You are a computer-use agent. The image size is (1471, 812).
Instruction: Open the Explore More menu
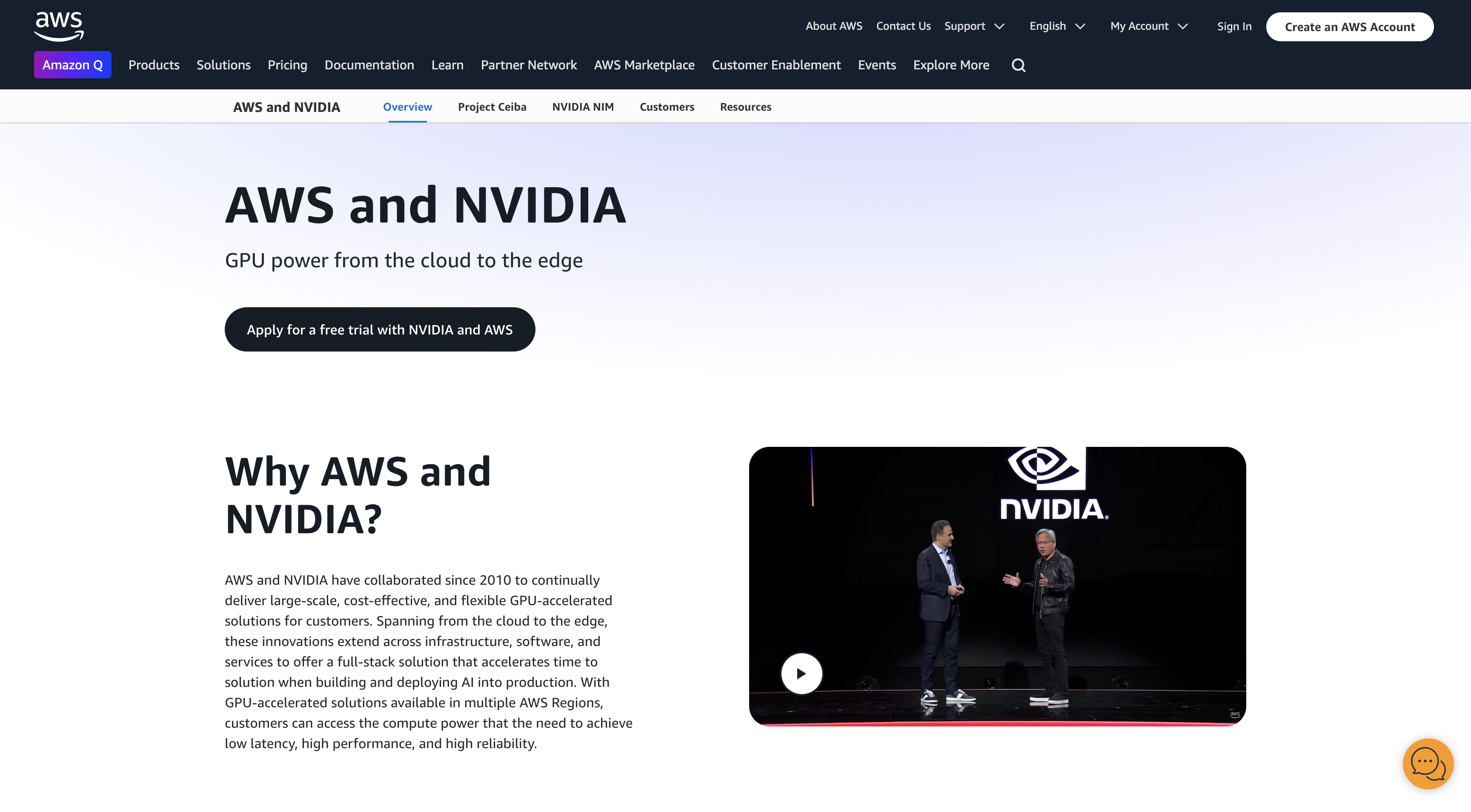pos(951,65)
